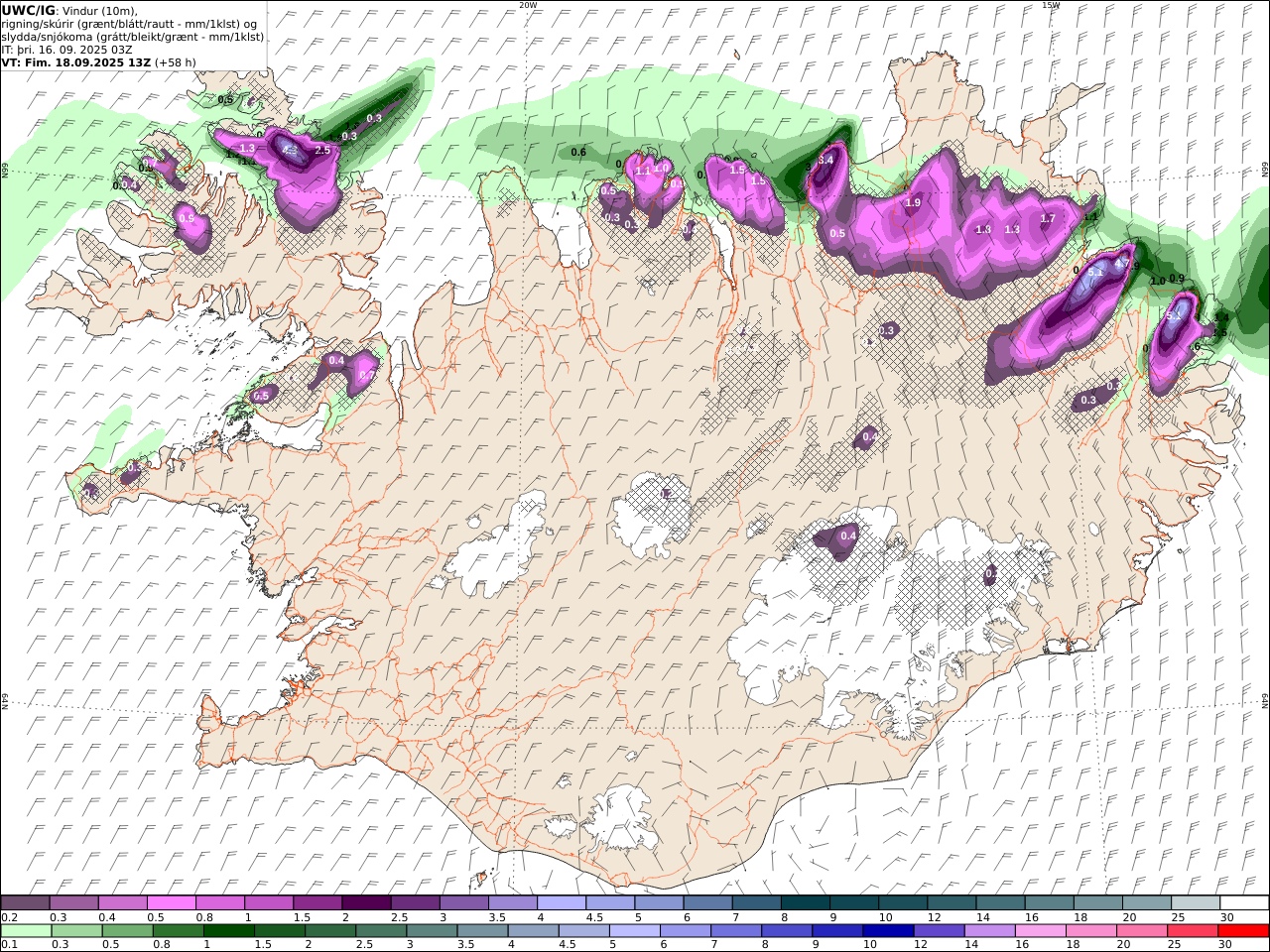Screen dimensions: 1270x952
Task: Click the black 1.4 rain value off the east coast
Action: coord(1221,317)
